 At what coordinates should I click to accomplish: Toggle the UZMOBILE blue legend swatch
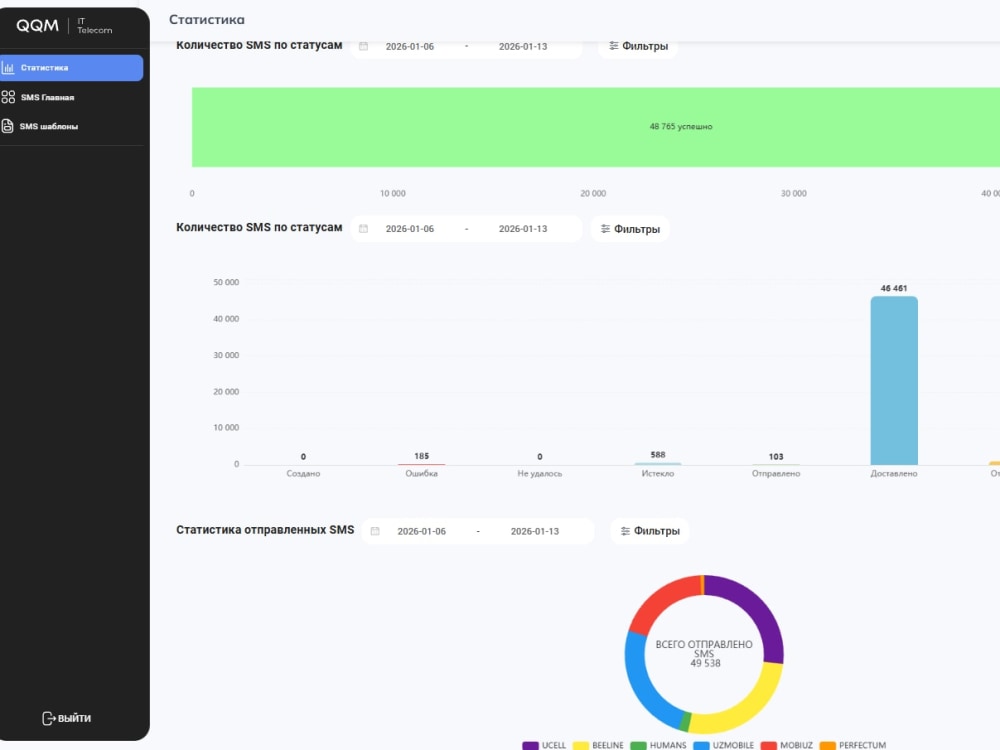click(702, 746)
